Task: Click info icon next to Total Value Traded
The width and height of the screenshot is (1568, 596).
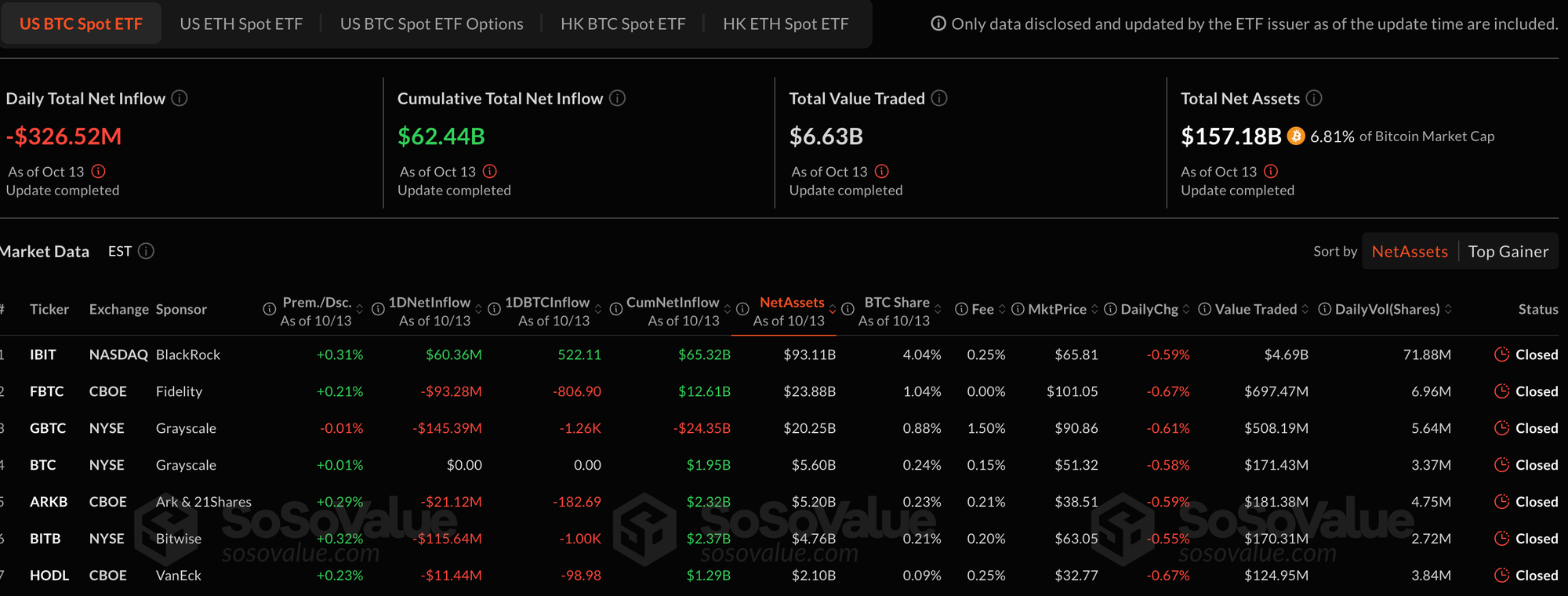Action: pyautogui.click(x=939, y=98)
